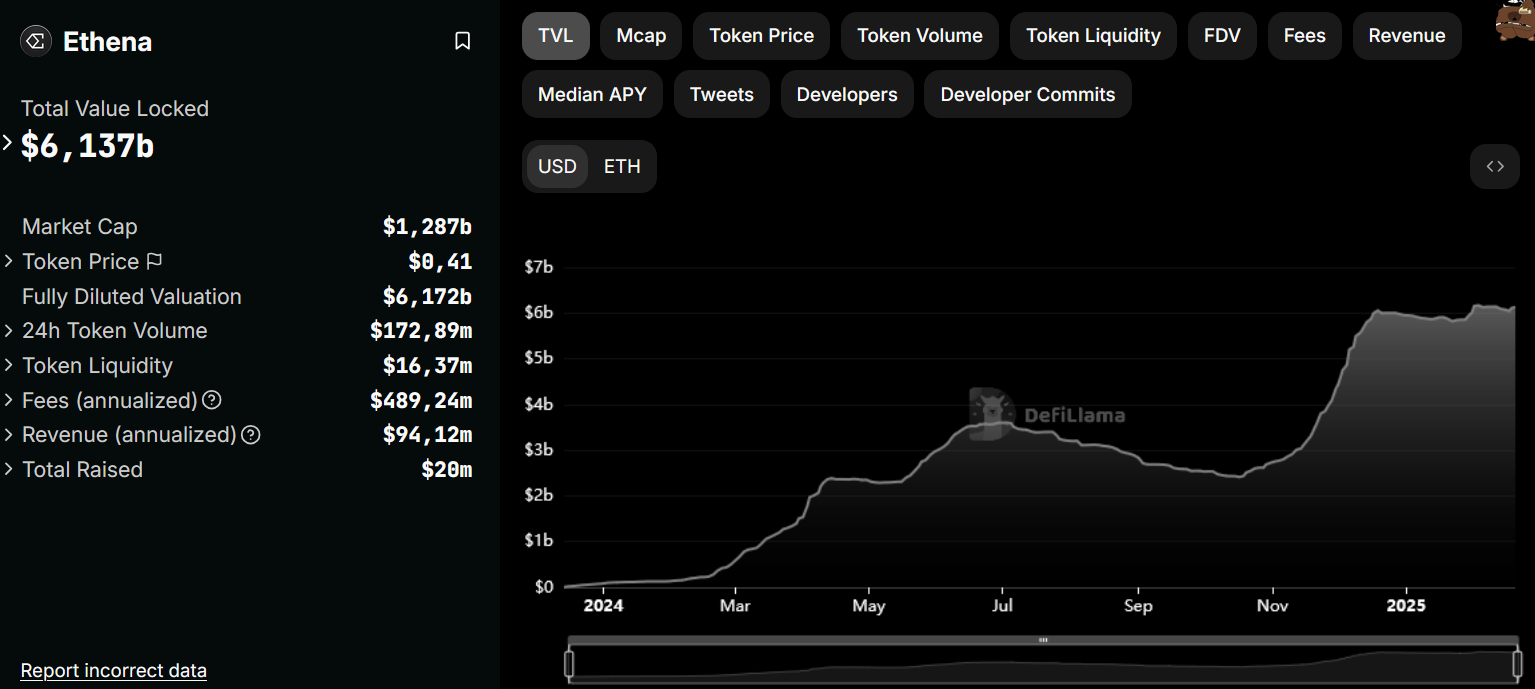
Task: Expand the Total Value Locked breakdown
Action: click(x=7, y=142)
